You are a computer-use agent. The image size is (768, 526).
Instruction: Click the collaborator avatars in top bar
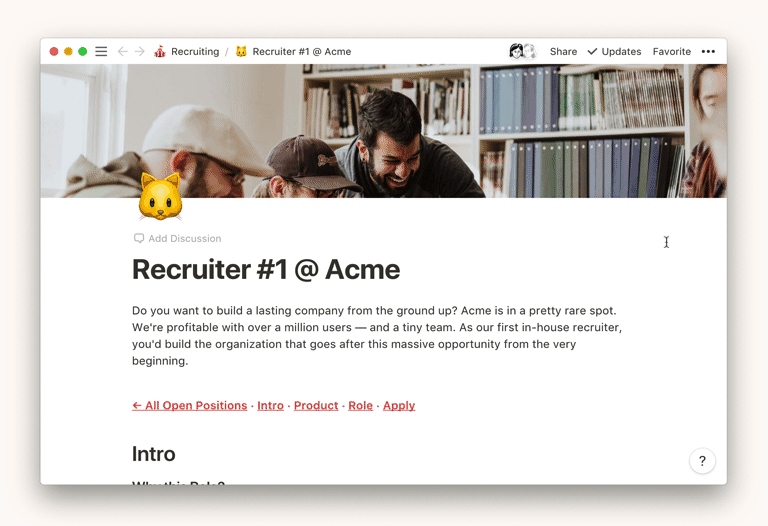(523, 51)
